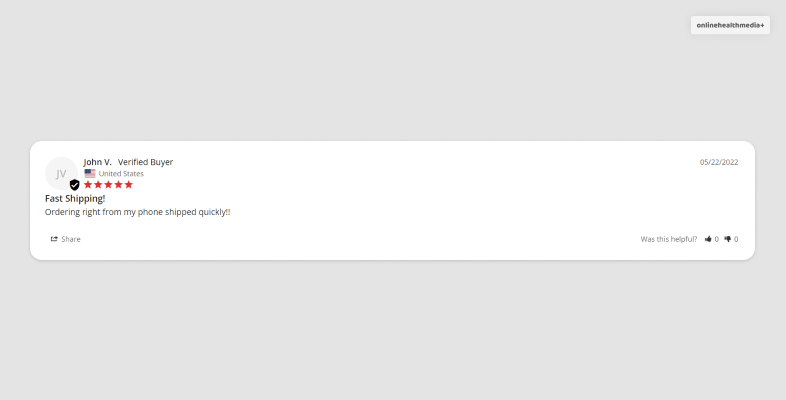
Task: Click reviewer name John V.
Action: (x=97, y=162)
